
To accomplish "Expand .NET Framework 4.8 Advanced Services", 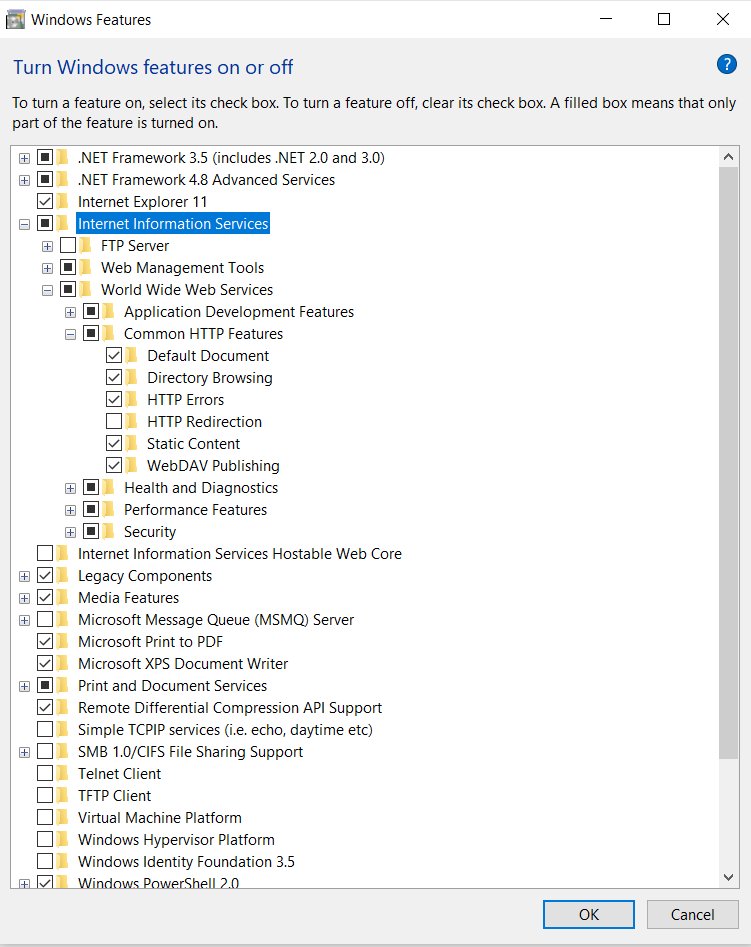I will pos(24,180).
